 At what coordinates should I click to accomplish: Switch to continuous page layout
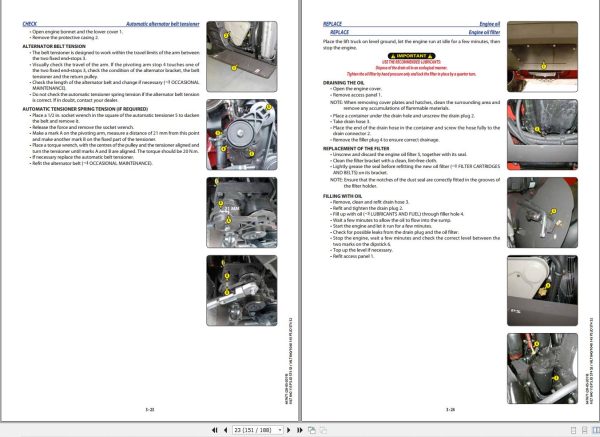click(584, 430)
